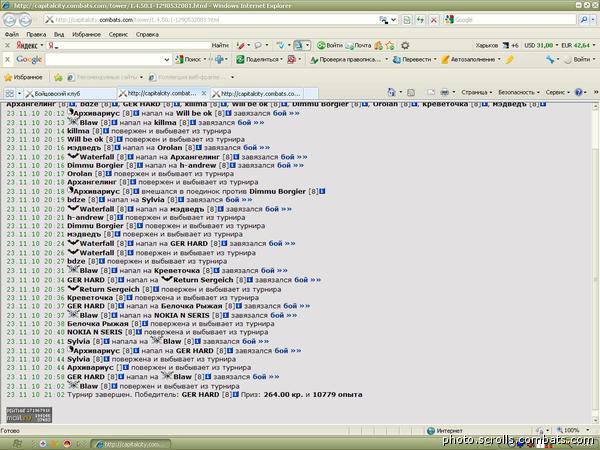Viewport: 600px width, 450px height.
Task: Open the Quick Tabs list dropdown arrow
Action: tap(19, 93)
